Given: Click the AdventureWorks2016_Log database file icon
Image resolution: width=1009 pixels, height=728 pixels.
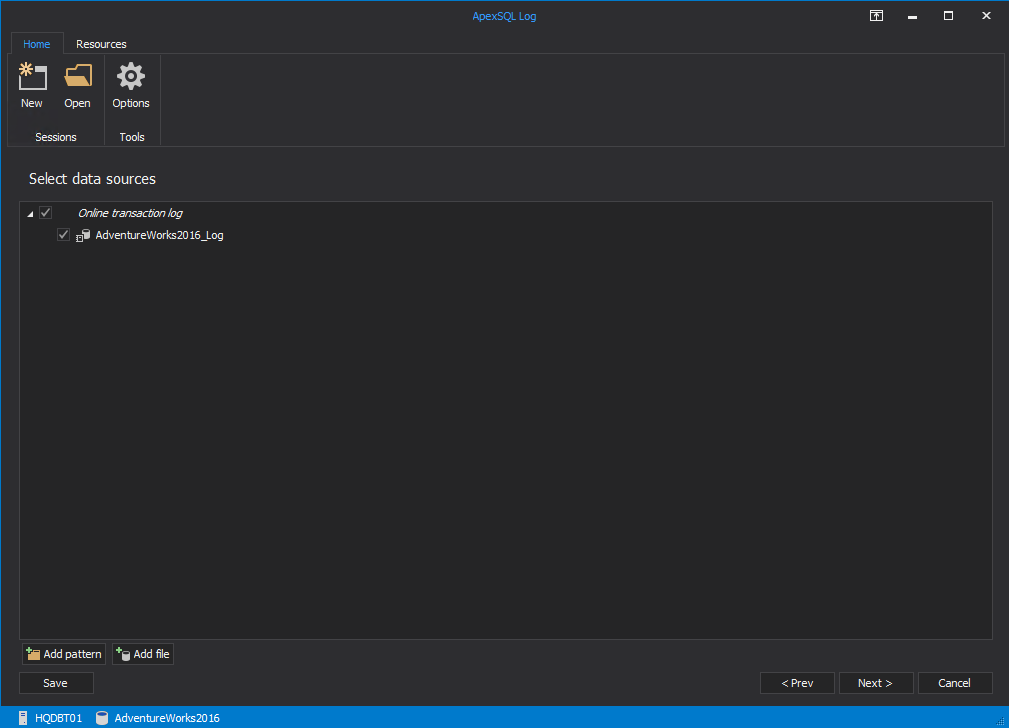Looking at the screenshot, I should 83,236.
